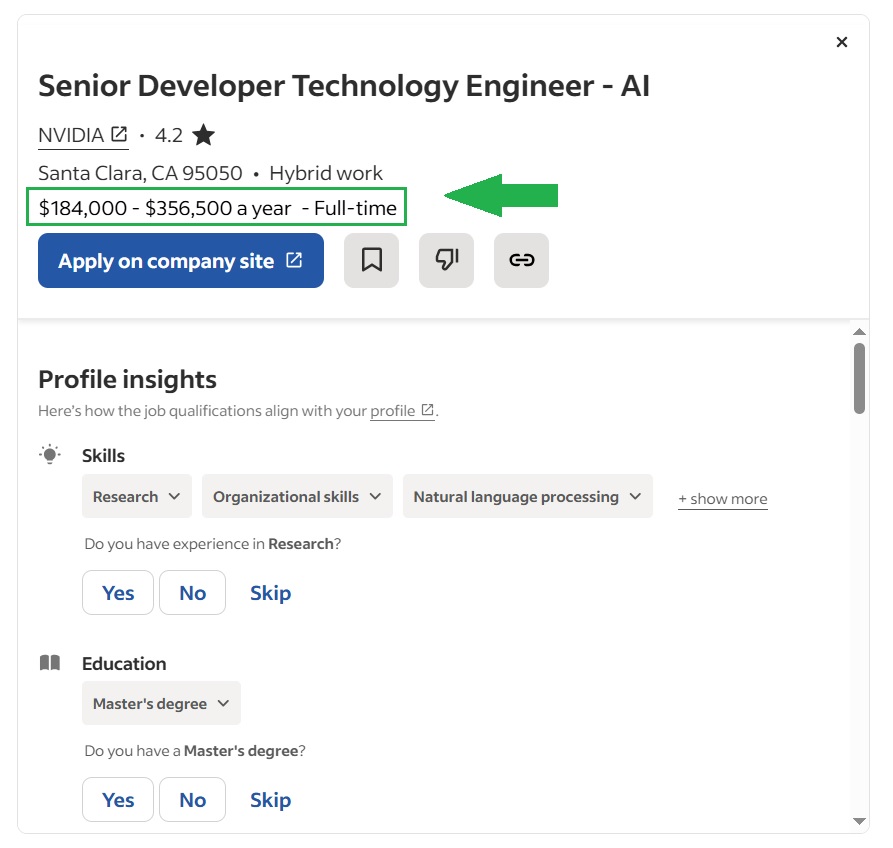Answer No for Master's degree

192,800
